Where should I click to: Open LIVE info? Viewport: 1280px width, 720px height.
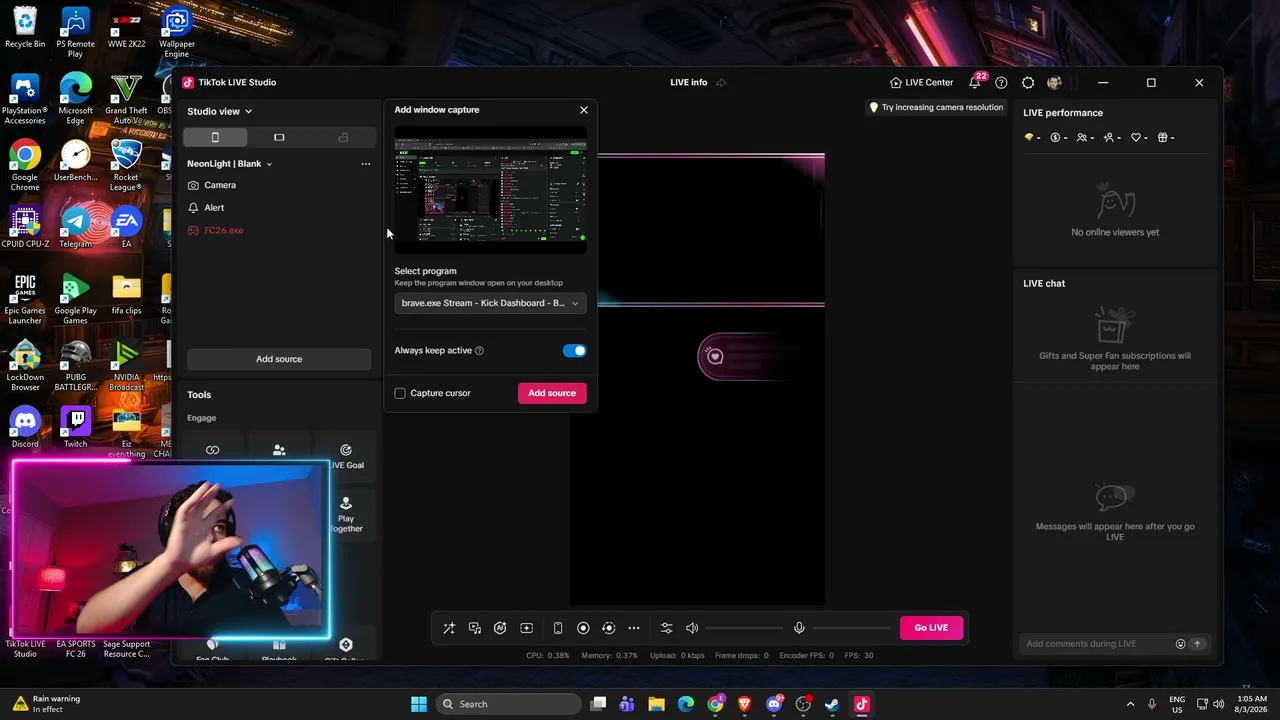(688, 83)
